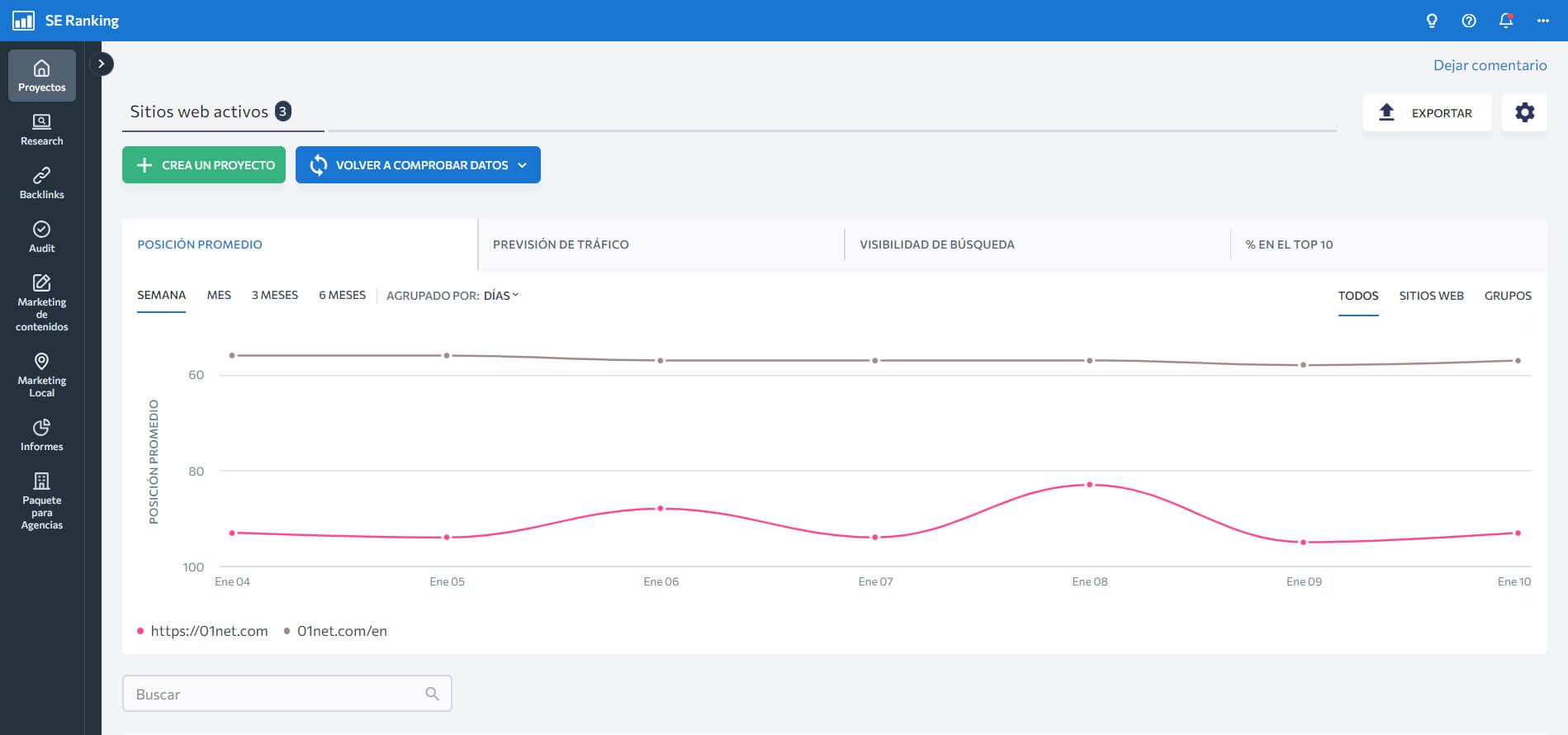This screenshot has width=1568, height=735.
Task: Open the three-dot more menu
Action: point(1543,21)
